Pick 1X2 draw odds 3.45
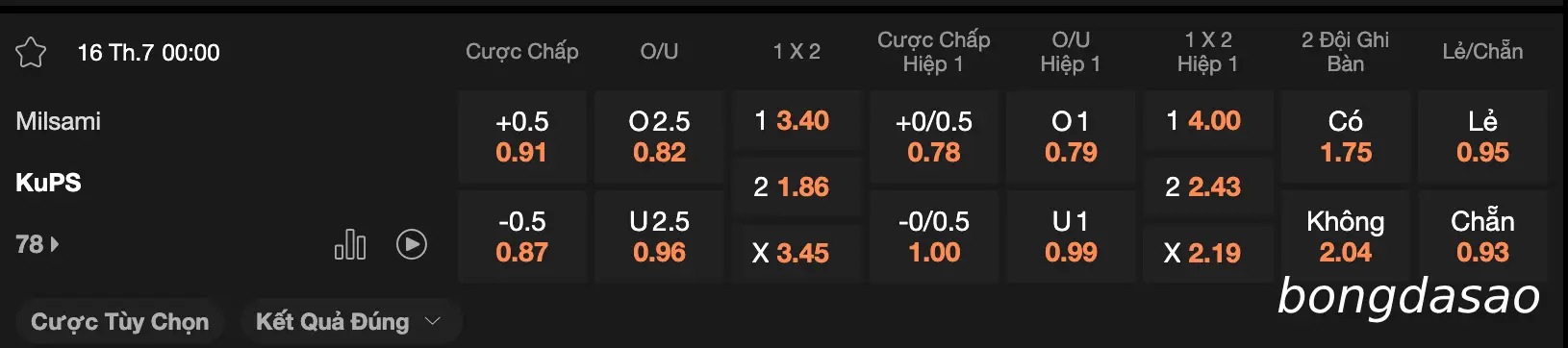1568x348 pixels. (x=797, y=253)
